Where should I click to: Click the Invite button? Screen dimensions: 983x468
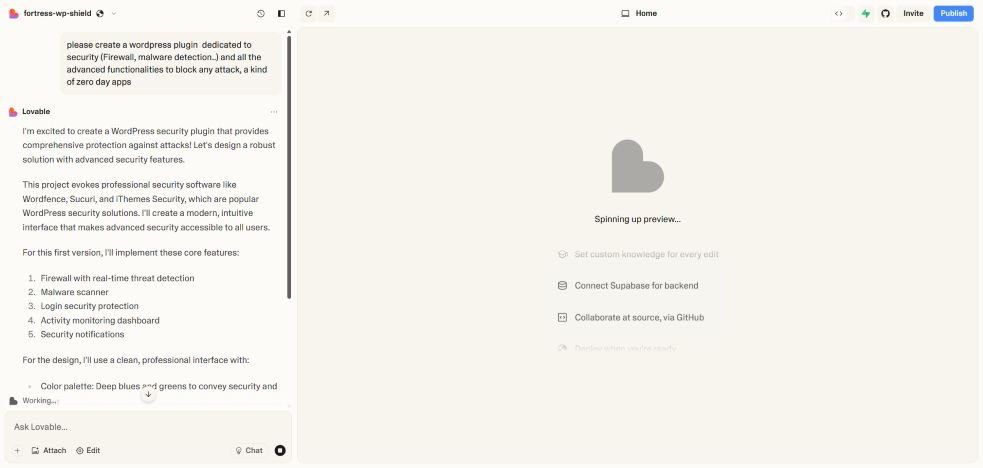tap(913, 13)
